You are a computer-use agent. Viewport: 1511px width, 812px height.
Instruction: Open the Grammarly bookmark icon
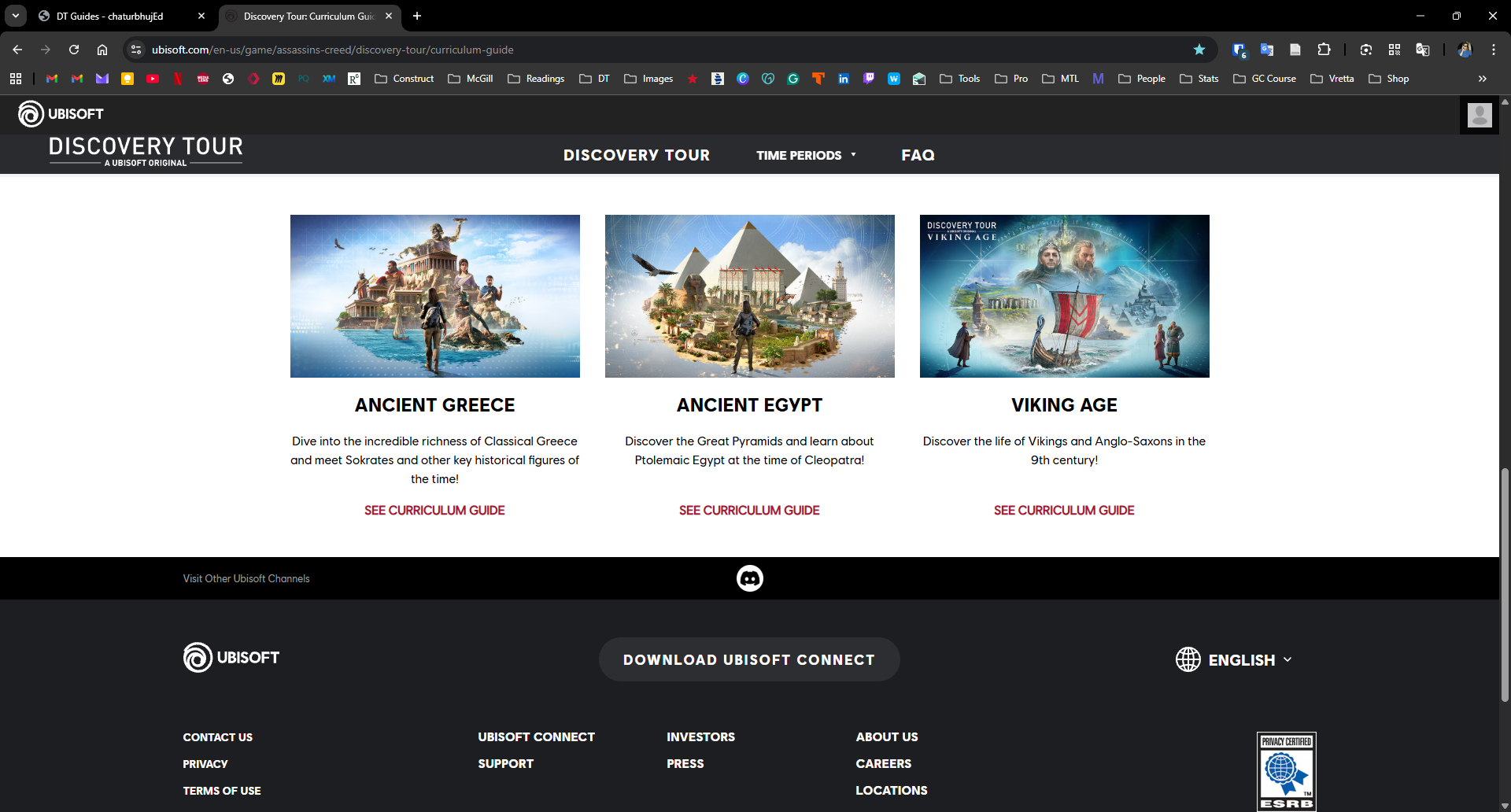tap(793, 79)
